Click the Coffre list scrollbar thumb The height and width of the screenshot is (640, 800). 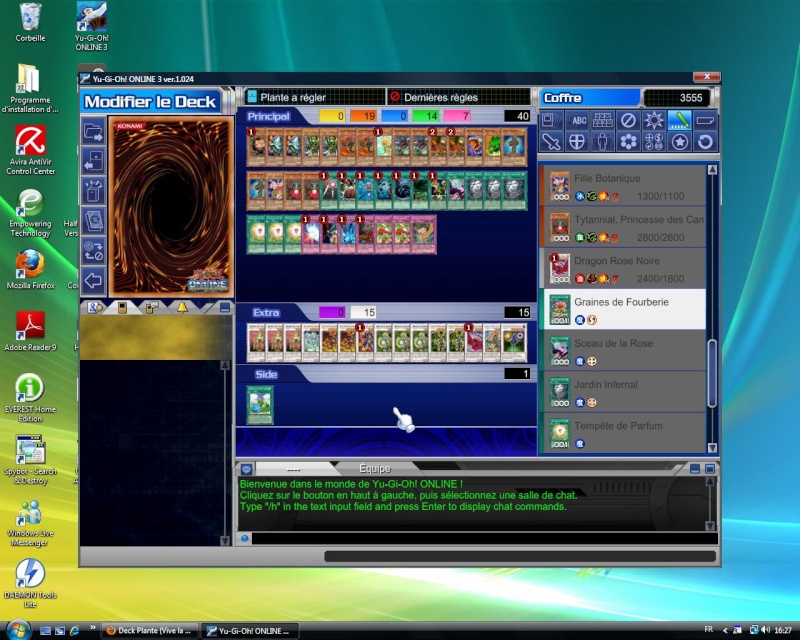click(x=712, y=374)
